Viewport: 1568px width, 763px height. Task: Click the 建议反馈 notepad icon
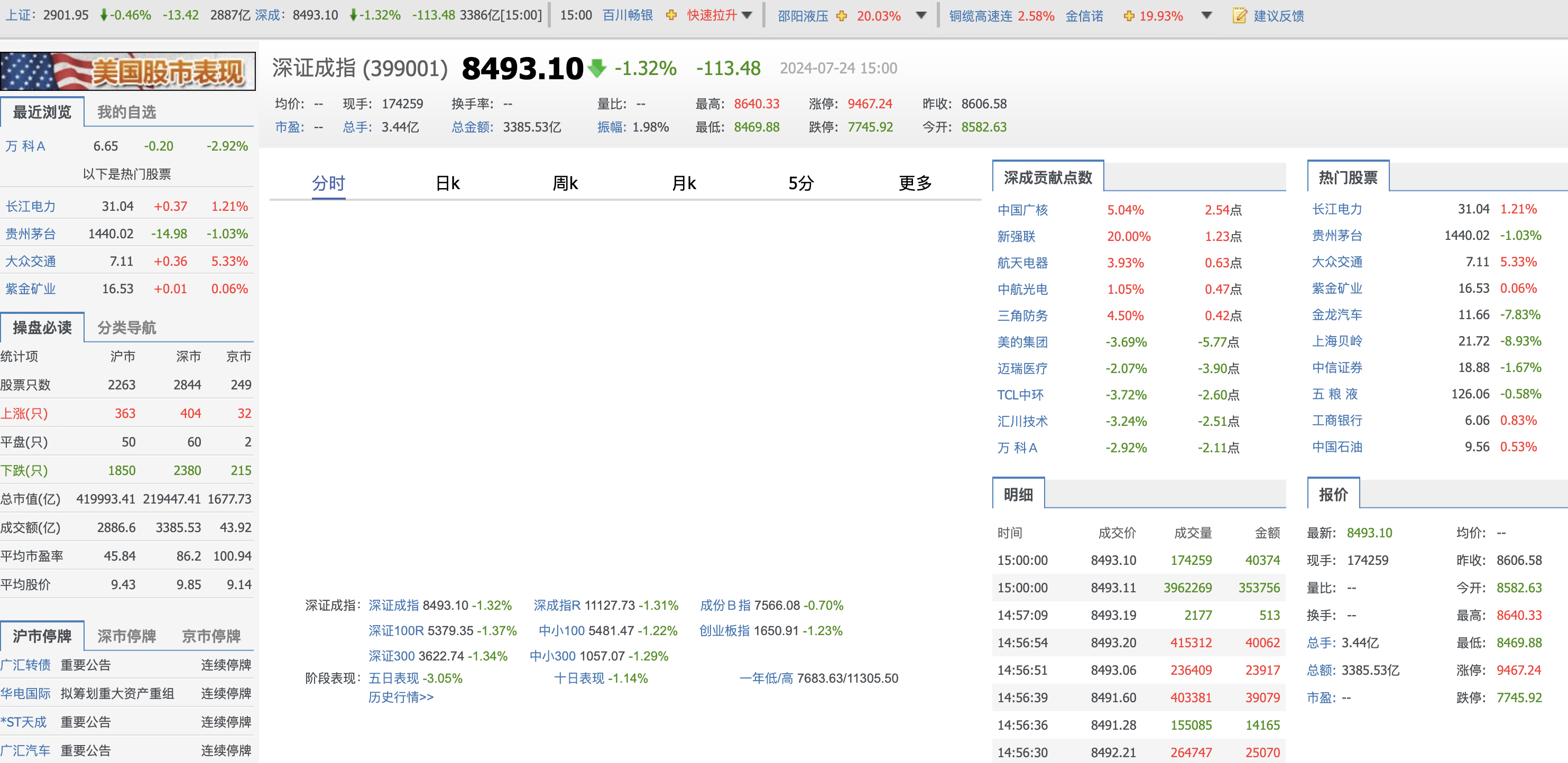[x=1239, y=15]
